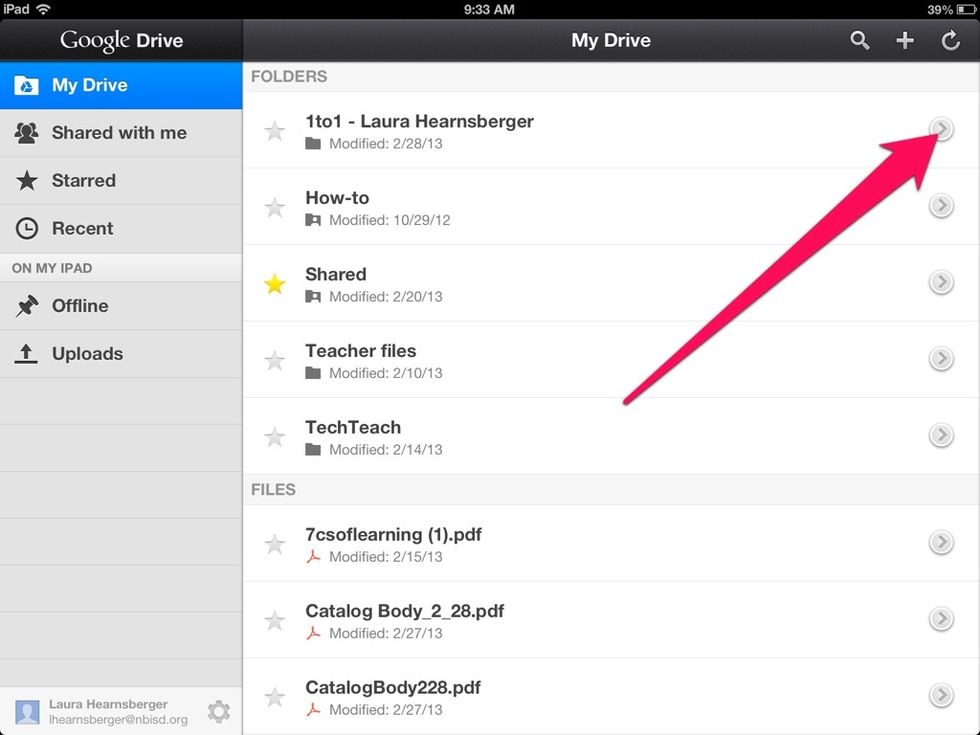
Task: Open details chevron for 7csoflearning (1).pdf
Action: [x=941, y=542]
